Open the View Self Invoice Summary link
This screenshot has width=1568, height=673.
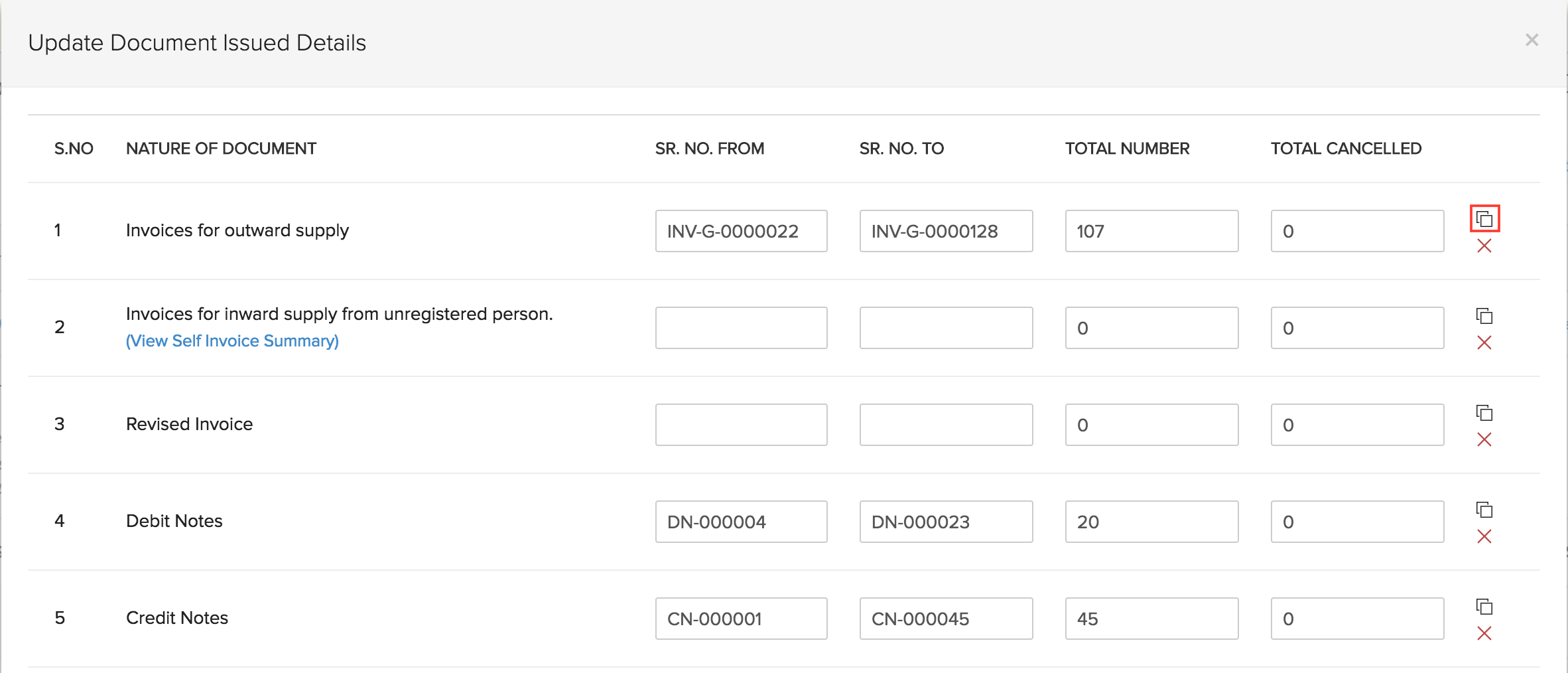(232, 341)
